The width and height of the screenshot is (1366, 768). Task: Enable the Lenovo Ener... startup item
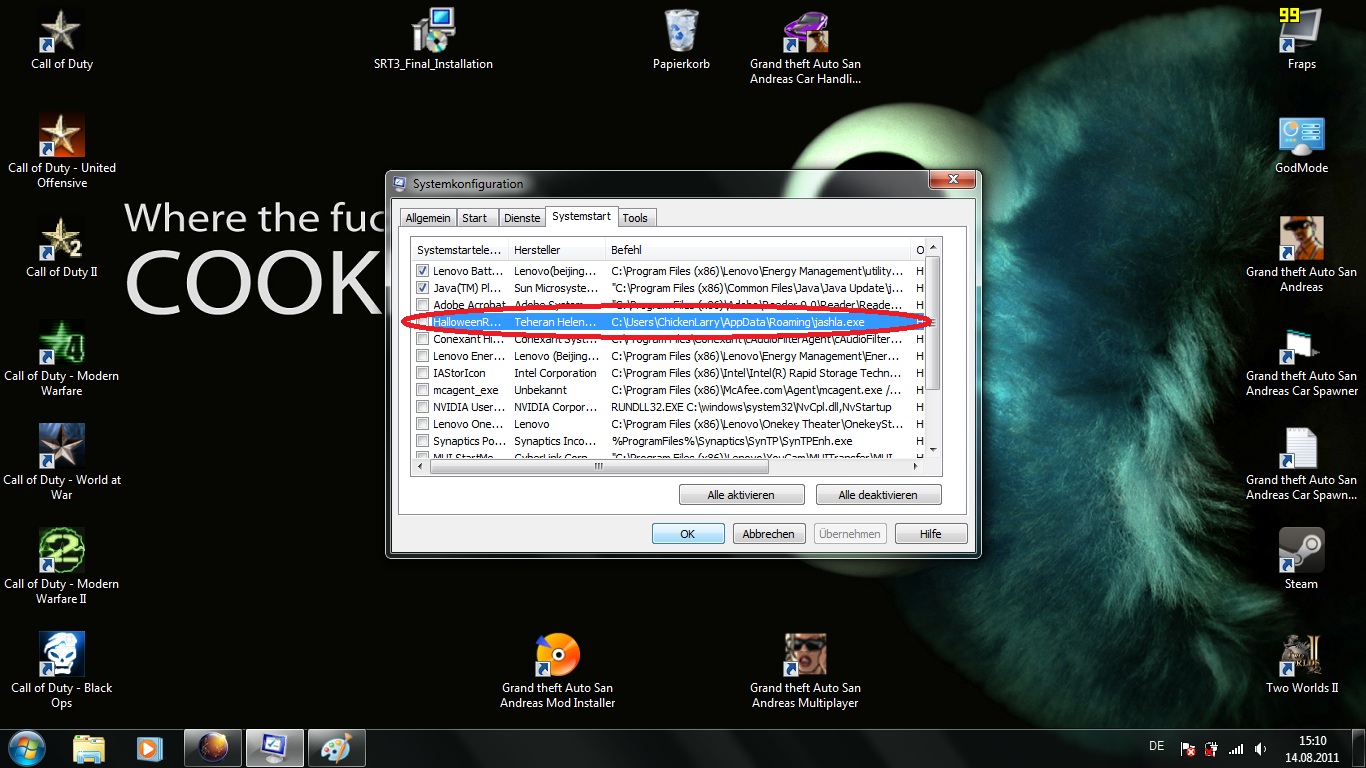[423, 356]
